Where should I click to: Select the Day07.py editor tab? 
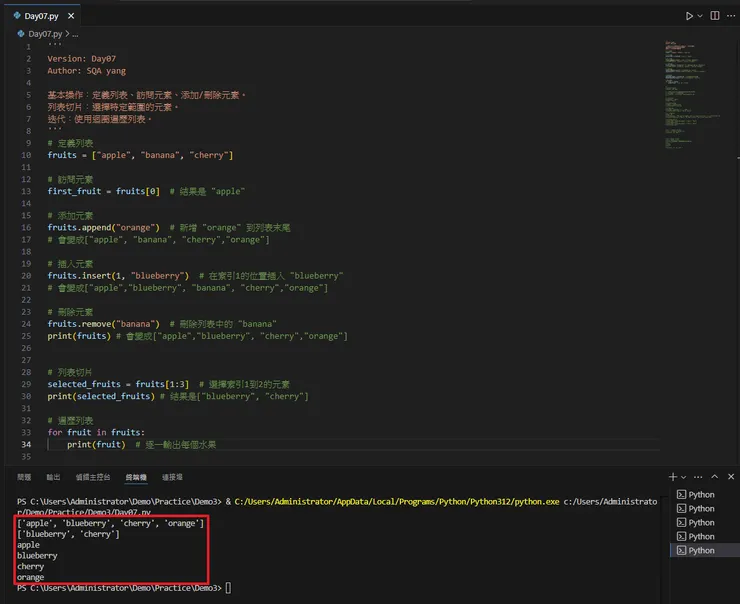pyautogui.click(x=41, y=16)
